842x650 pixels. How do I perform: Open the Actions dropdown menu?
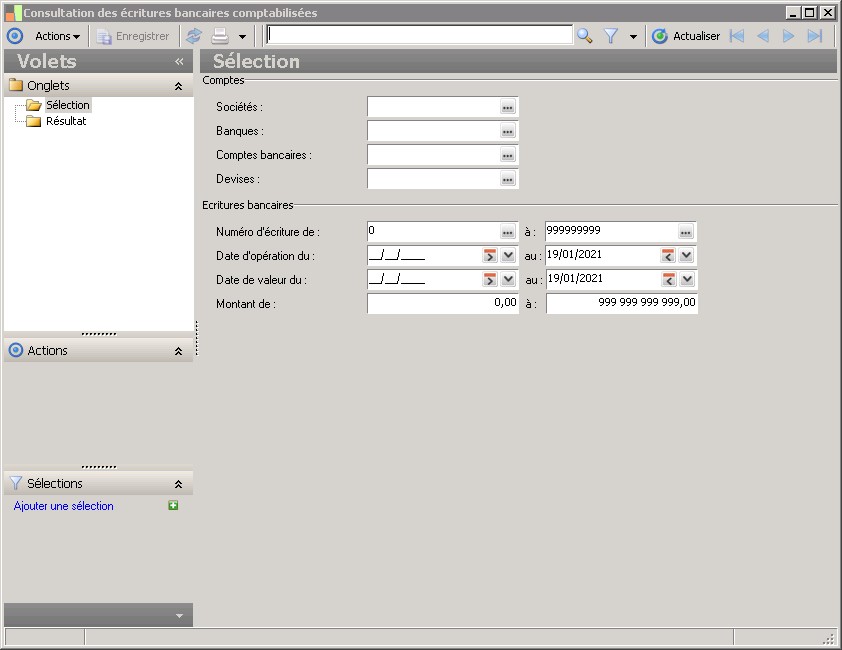pos(57,36)
